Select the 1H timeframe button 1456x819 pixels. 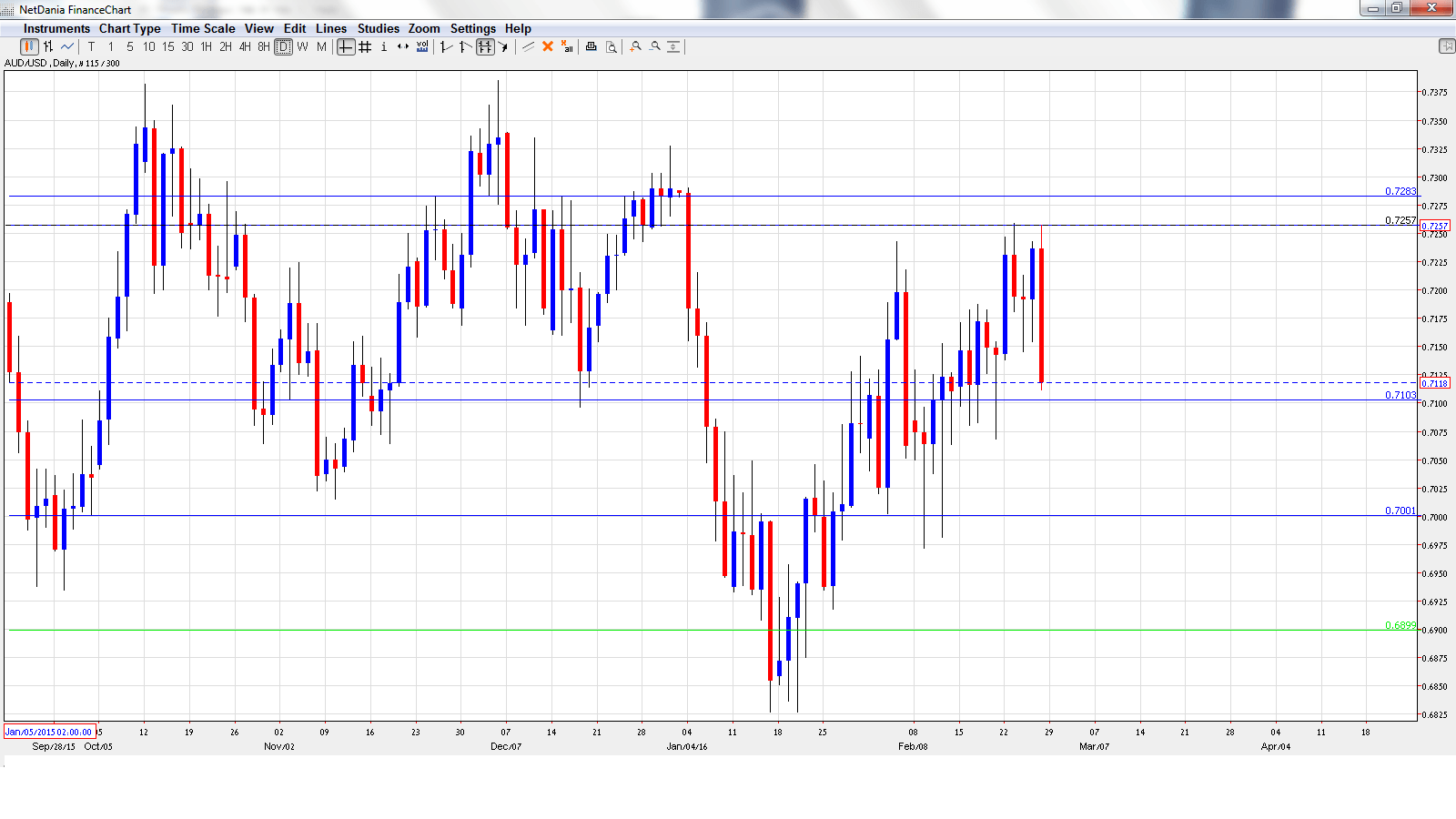point(206,47)
